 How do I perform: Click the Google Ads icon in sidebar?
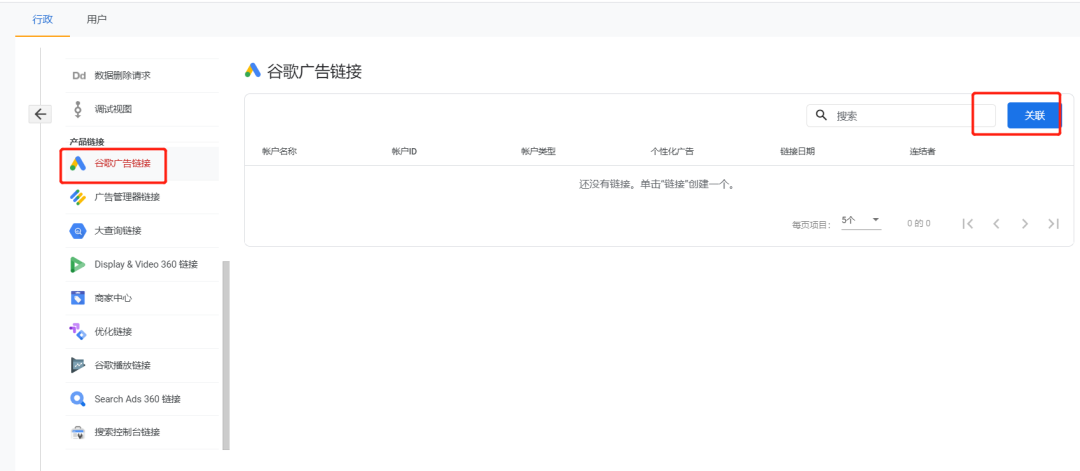(78, 164)
